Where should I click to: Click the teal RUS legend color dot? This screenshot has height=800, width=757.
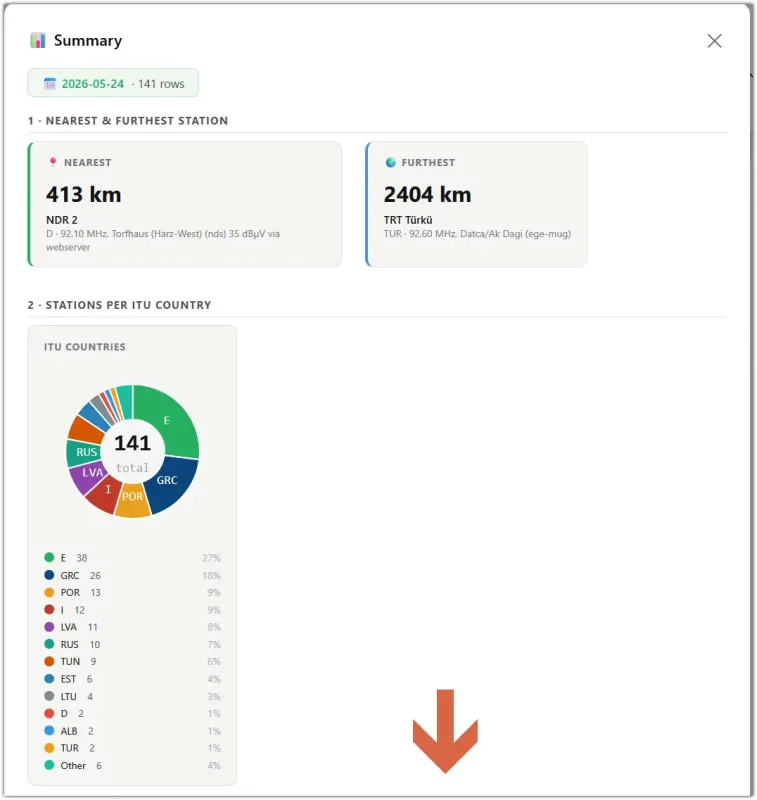pyautogui.click(x=49, y=644)
